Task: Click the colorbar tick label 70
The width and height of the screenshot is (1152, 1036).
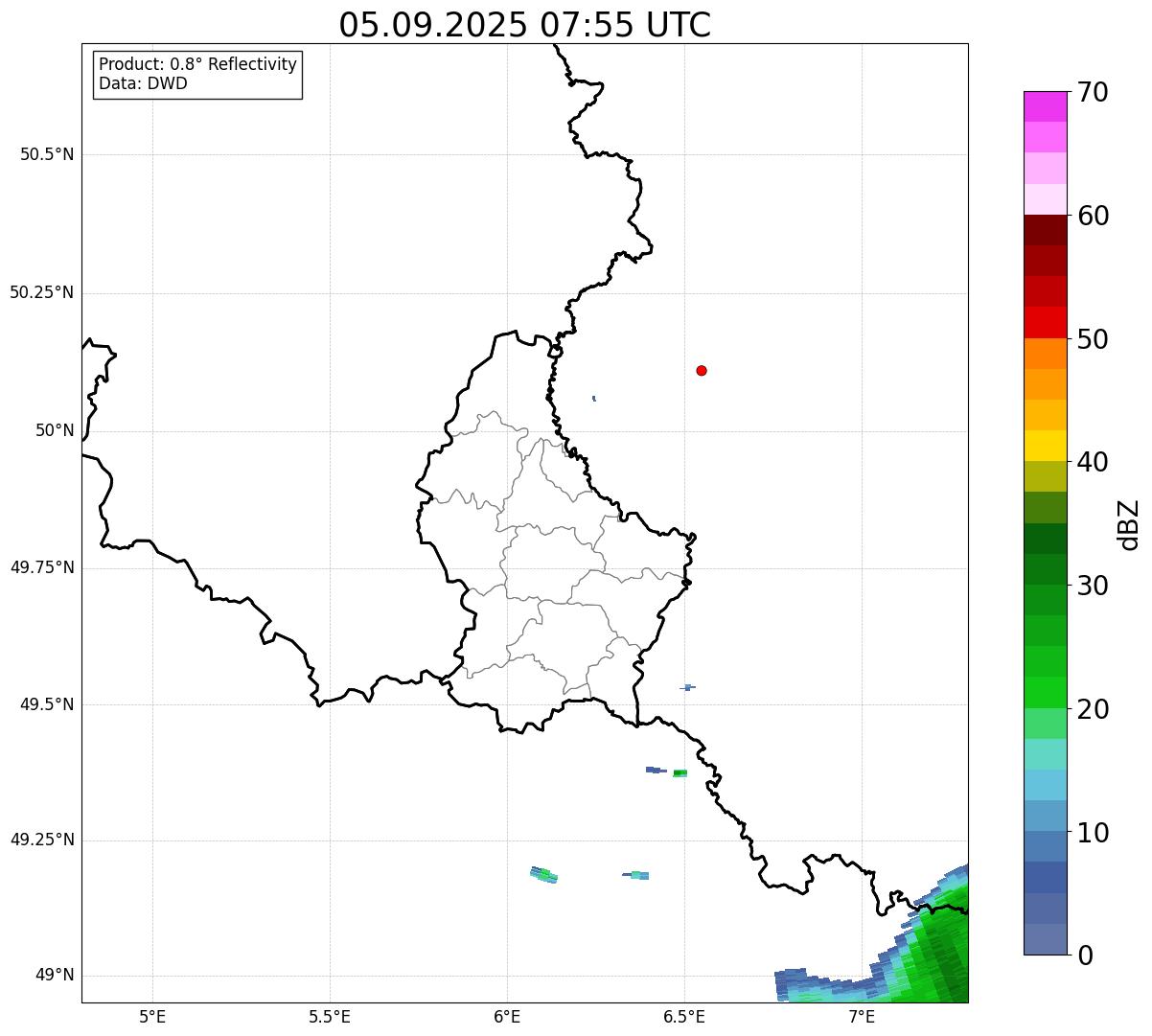Action: 1094,92
